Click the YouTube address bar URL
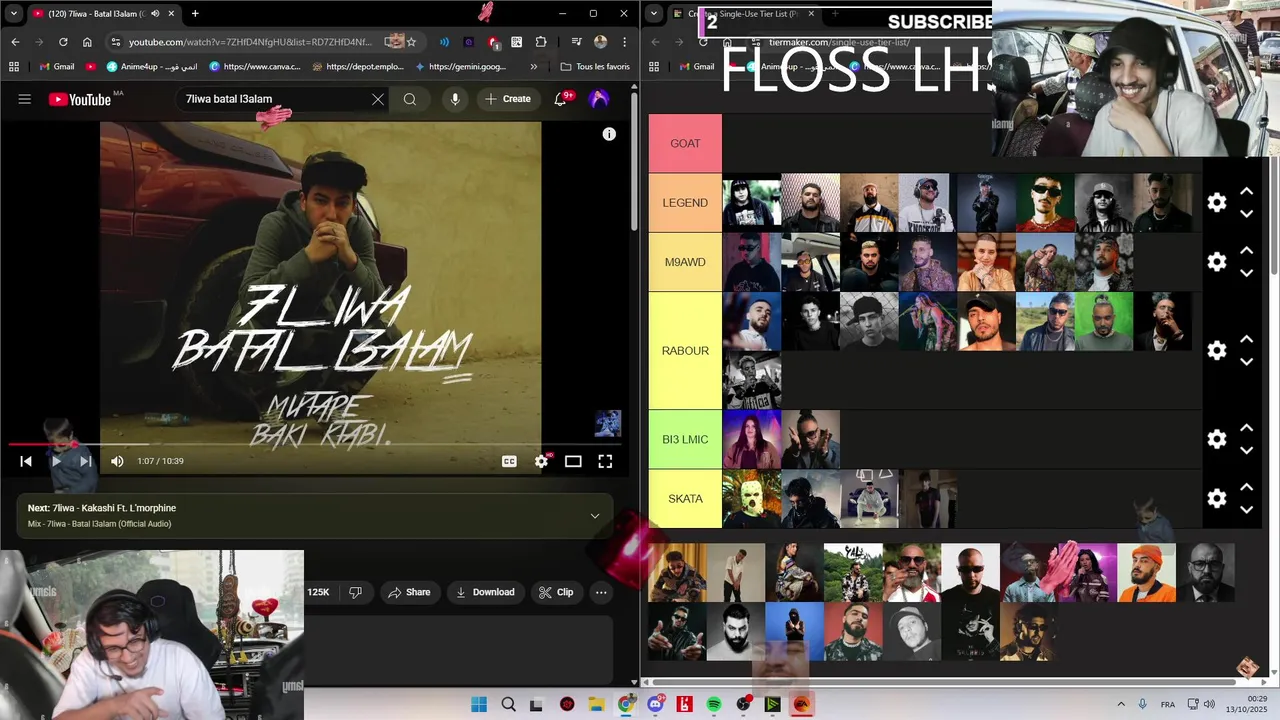 tap(250, 42)
